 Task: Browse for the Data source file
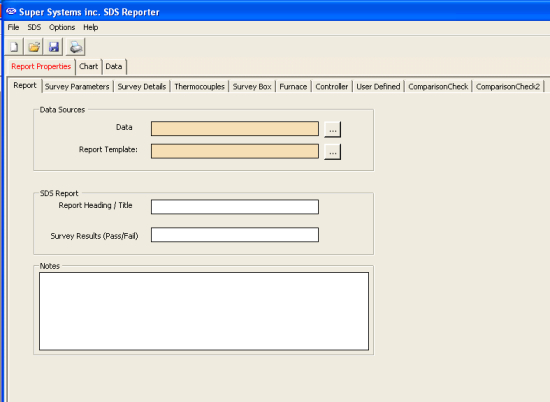point(333,129)
